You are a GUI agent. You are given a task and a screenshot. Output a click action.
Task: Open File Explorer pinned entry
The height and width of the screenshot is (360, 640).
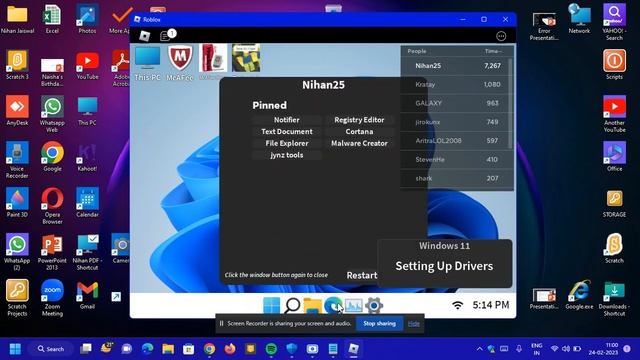[287, 143]
